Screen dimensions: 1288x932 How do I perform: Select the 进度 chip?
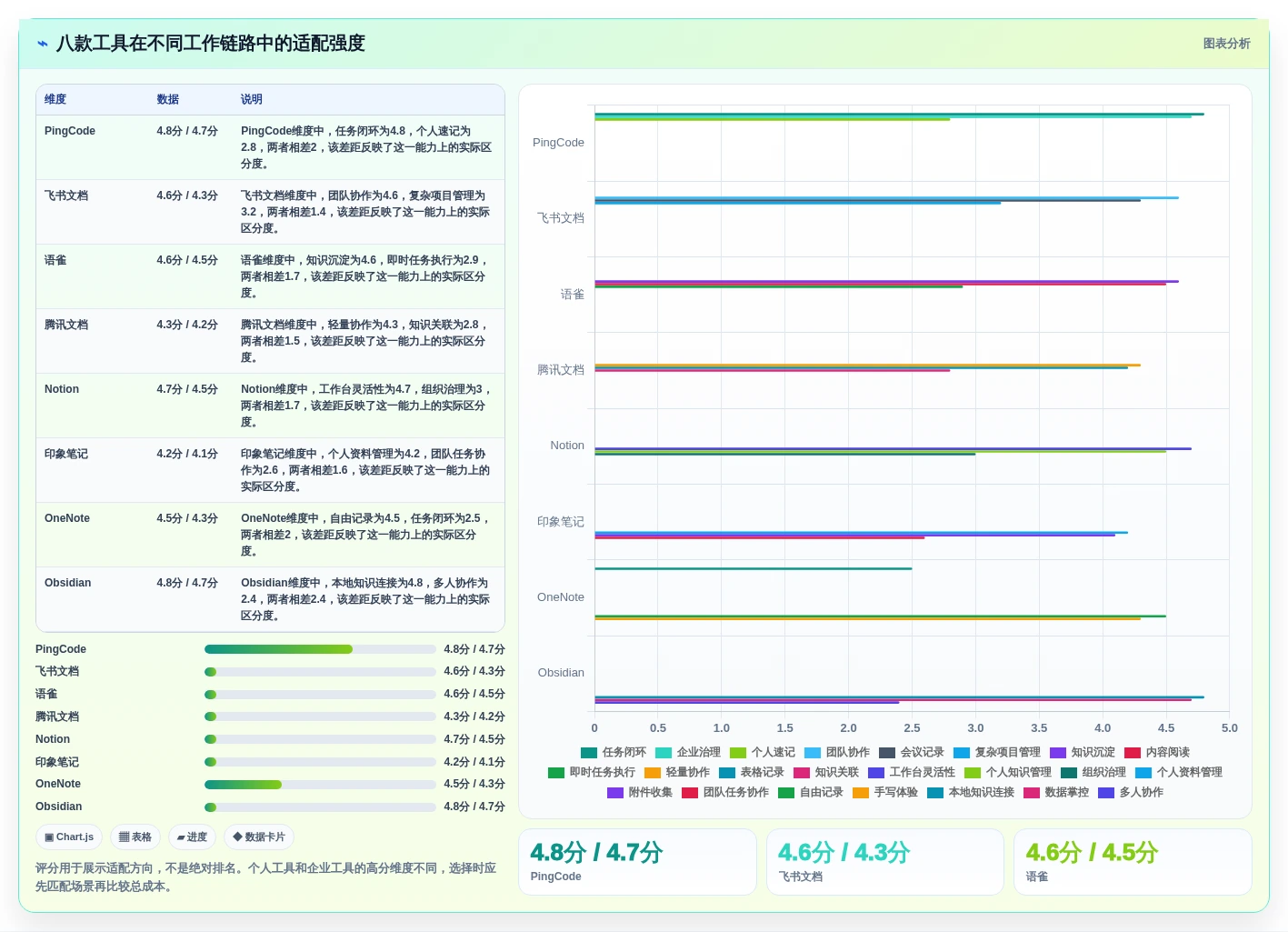click(192, 837)
